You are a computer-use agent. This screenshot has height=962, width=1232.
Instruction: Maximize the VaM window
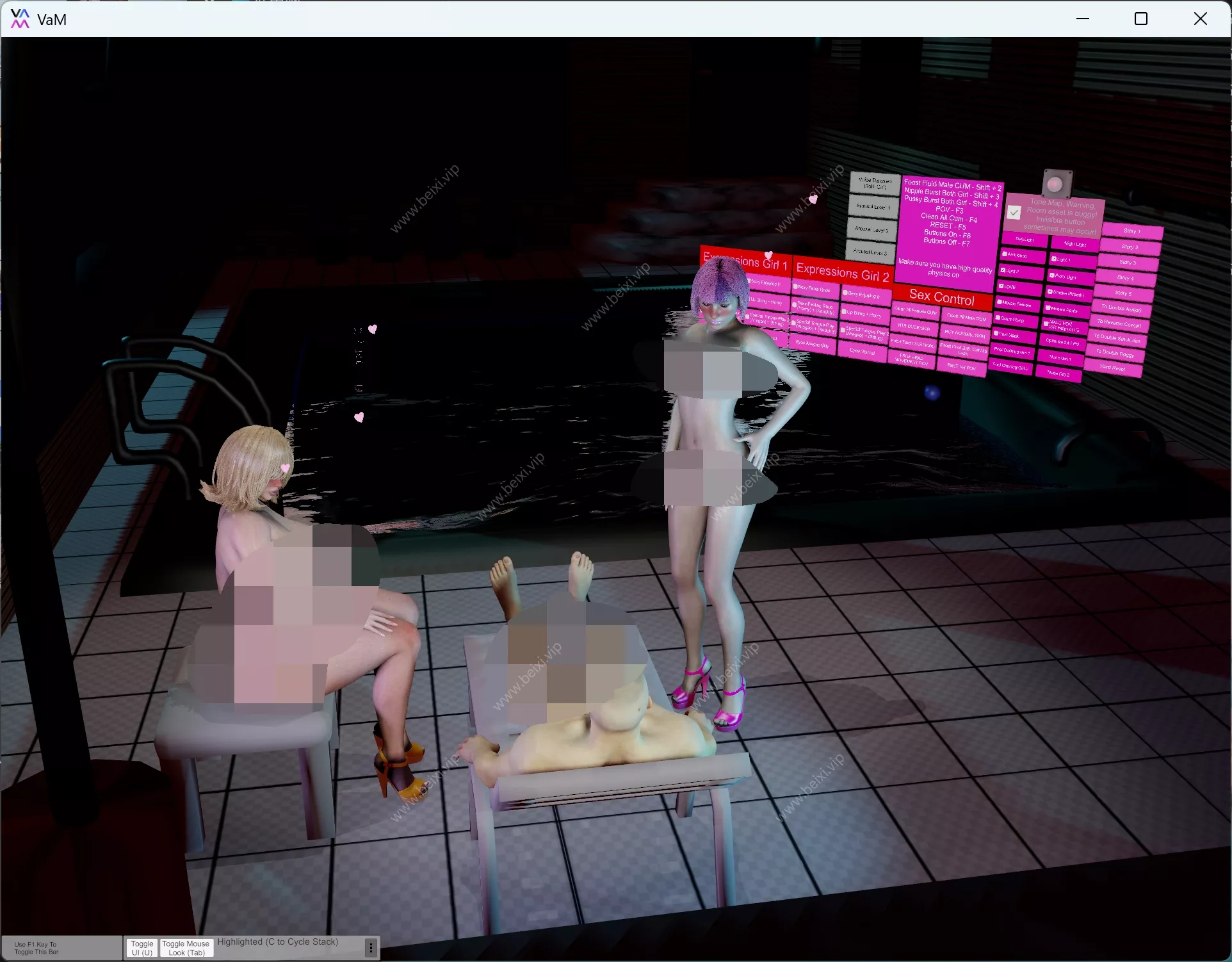click(x=1140, y=19)
